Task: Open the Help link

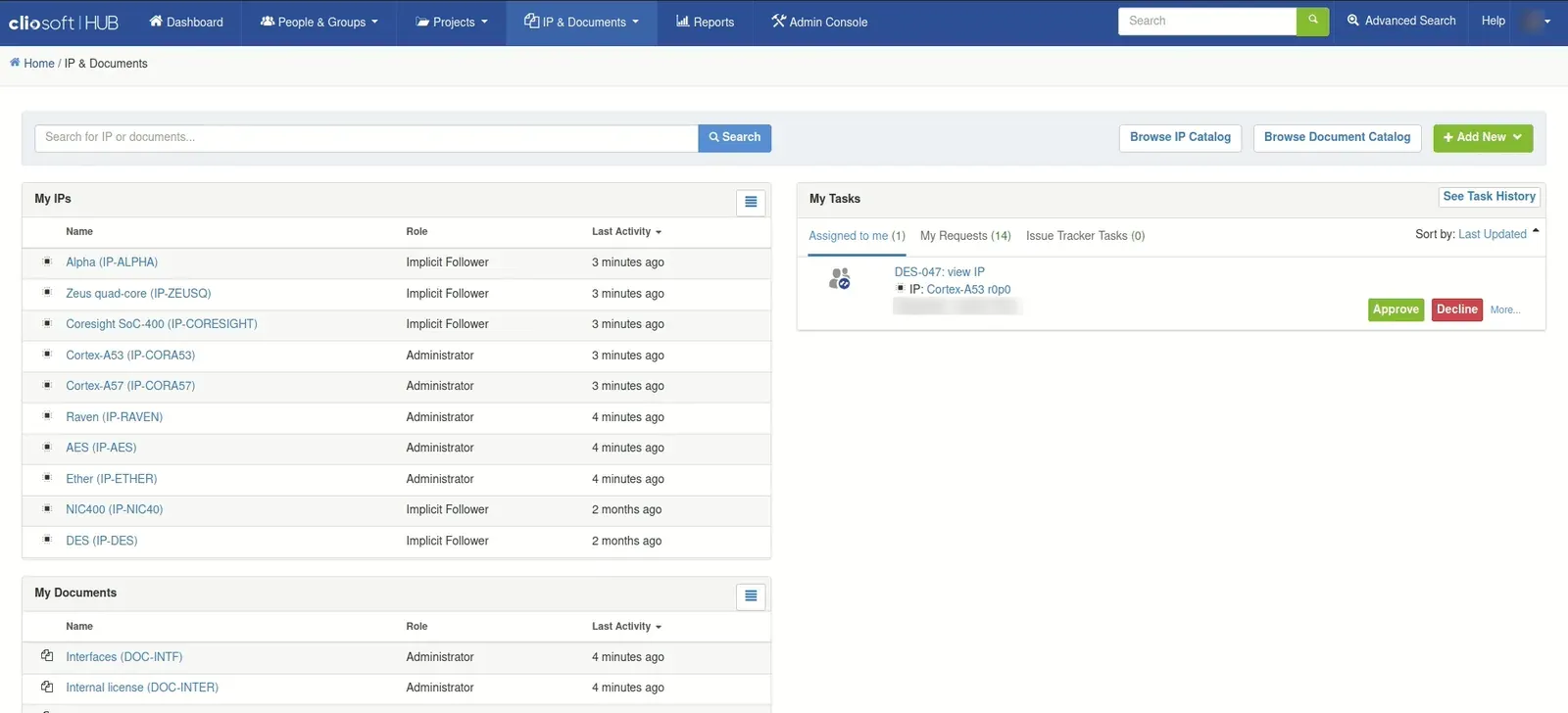Action: pyautogui.click(x=1493, y=21)
